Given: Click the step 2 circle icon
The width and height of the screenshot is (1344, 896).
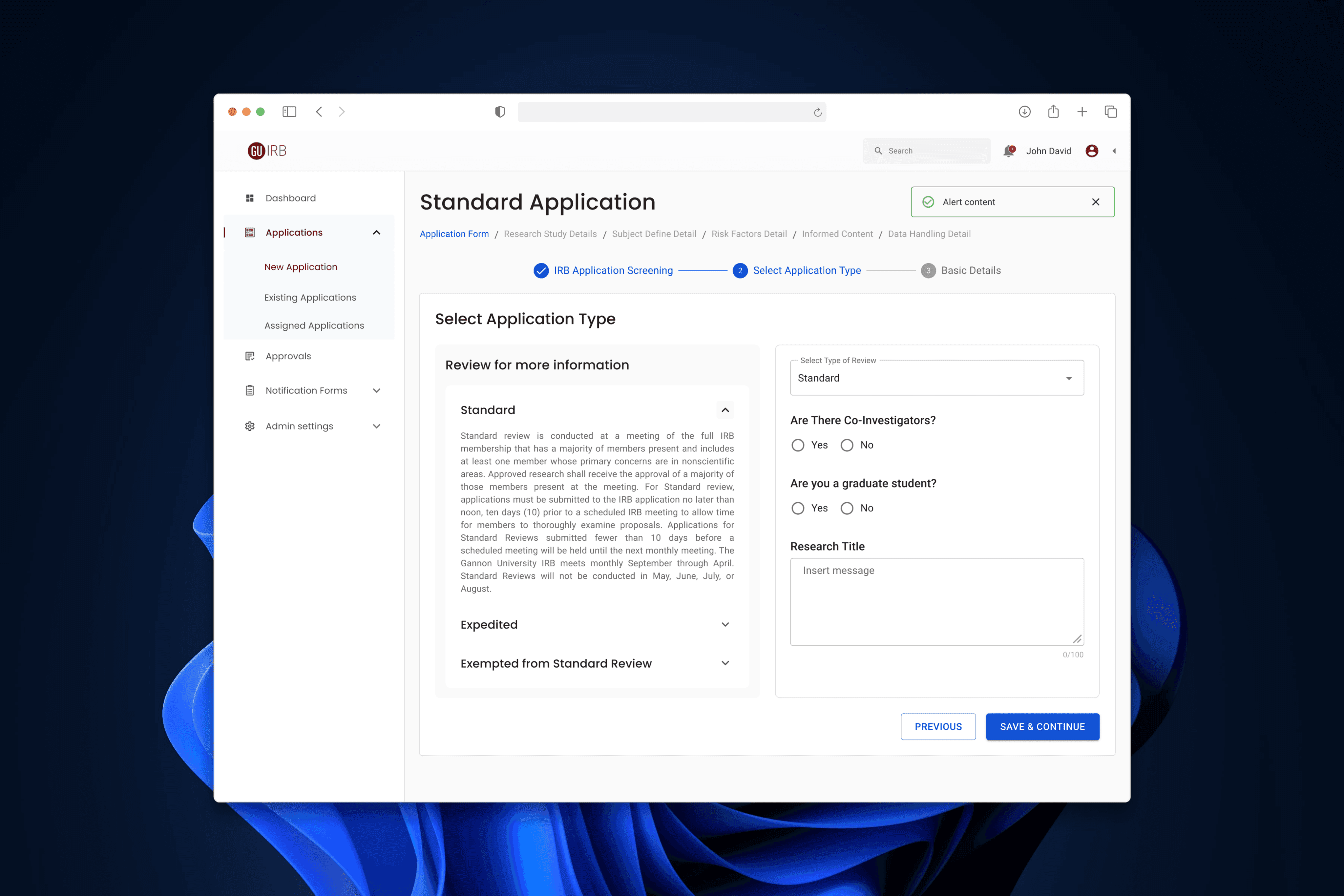Looking at the screenshot, I should [x=740, y=270].
